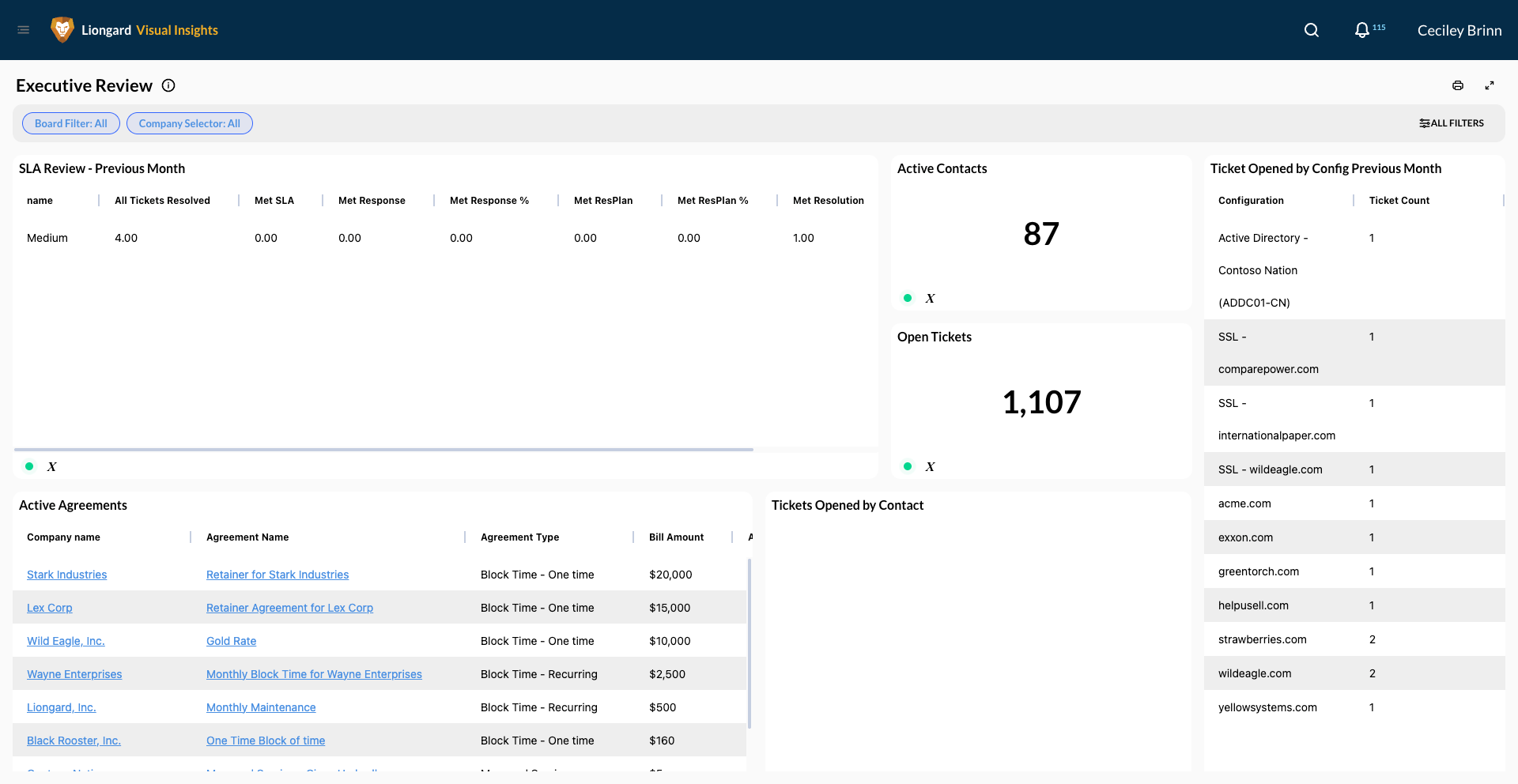Open the search magnifier icon
1518x784 pixels.
tap(1312, 30)
